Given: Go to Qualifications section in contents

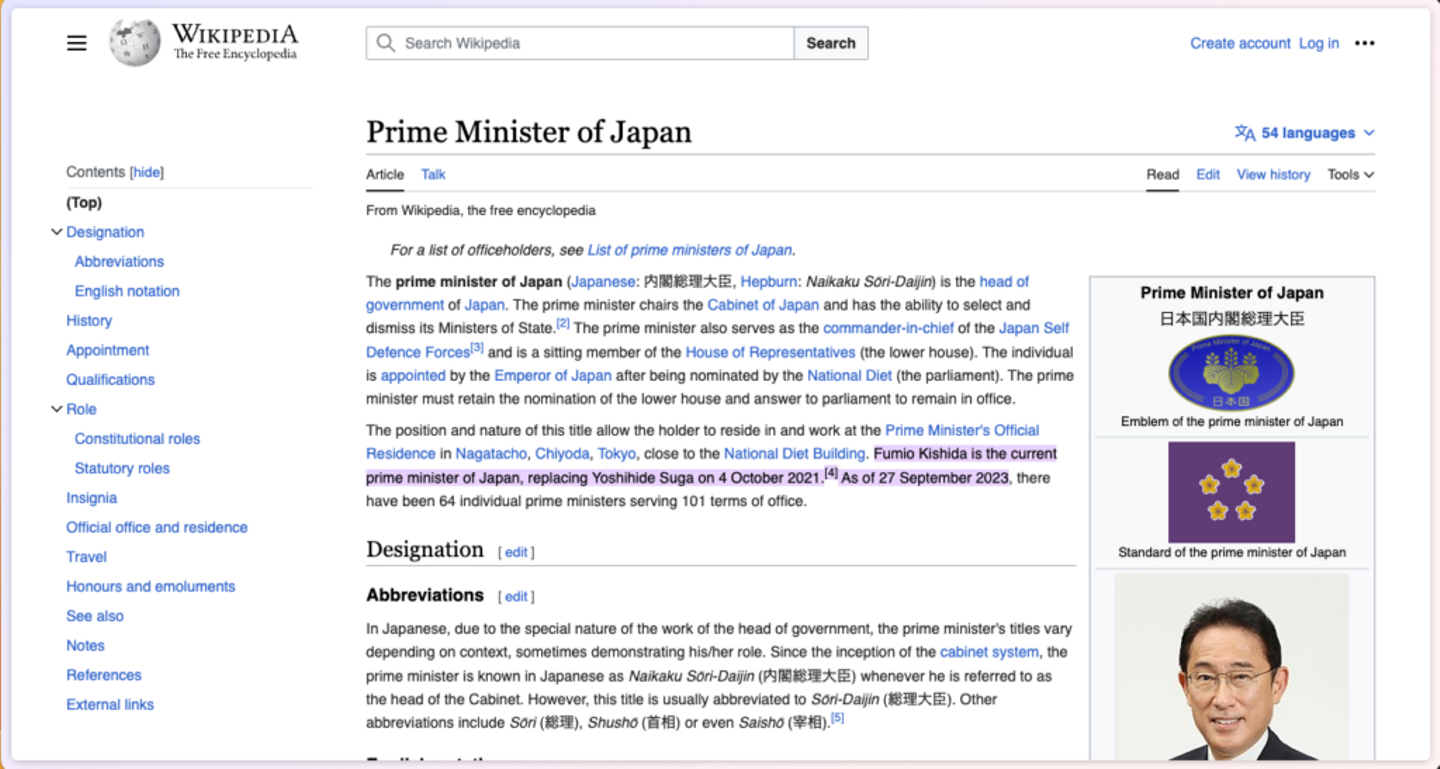Looking at the screenshot, I should pos(110,379).
